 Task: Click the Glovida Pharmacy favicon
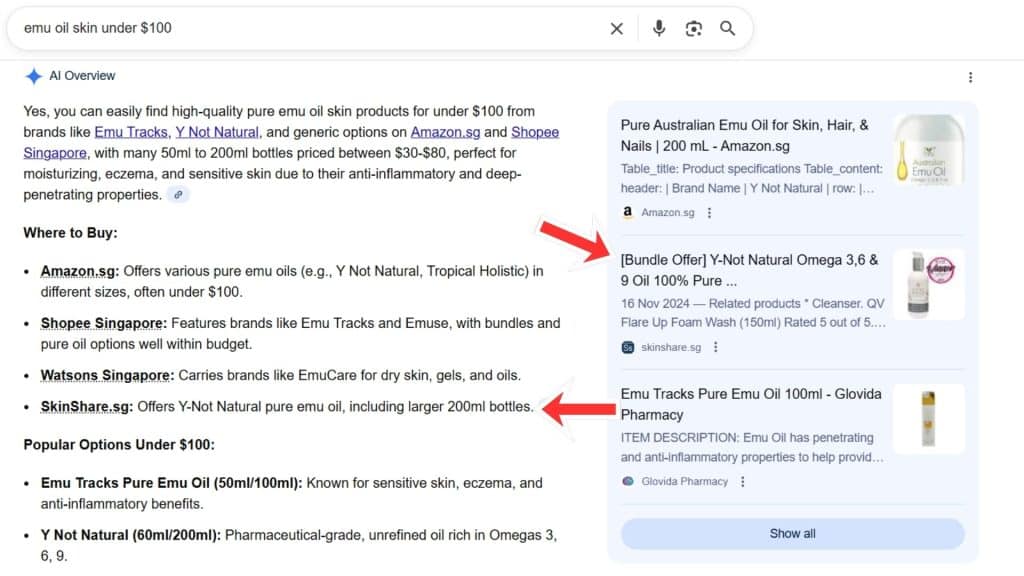628,481
